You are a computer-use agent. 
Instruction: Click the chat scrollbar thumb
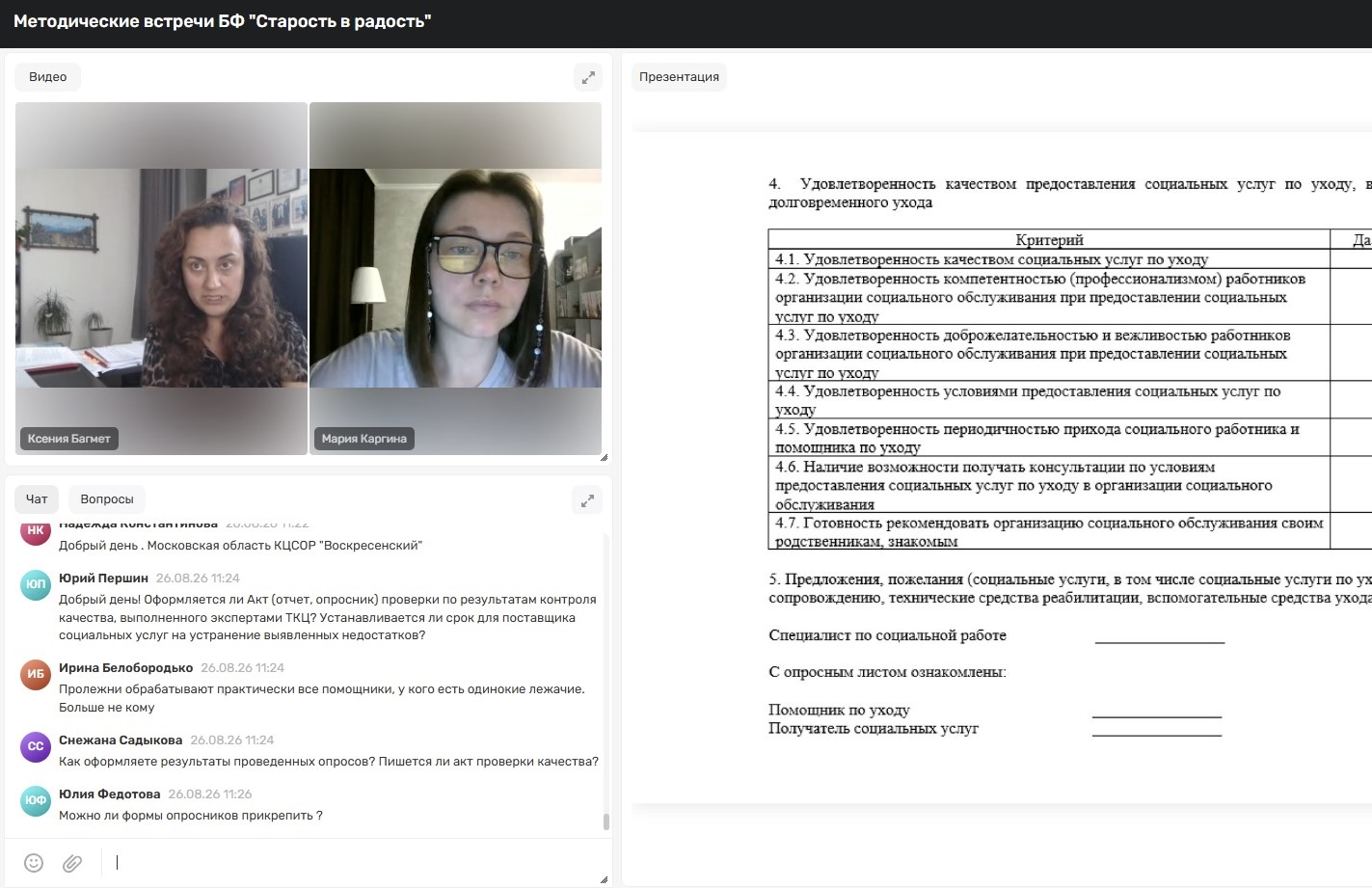click(x=605, y=821)
